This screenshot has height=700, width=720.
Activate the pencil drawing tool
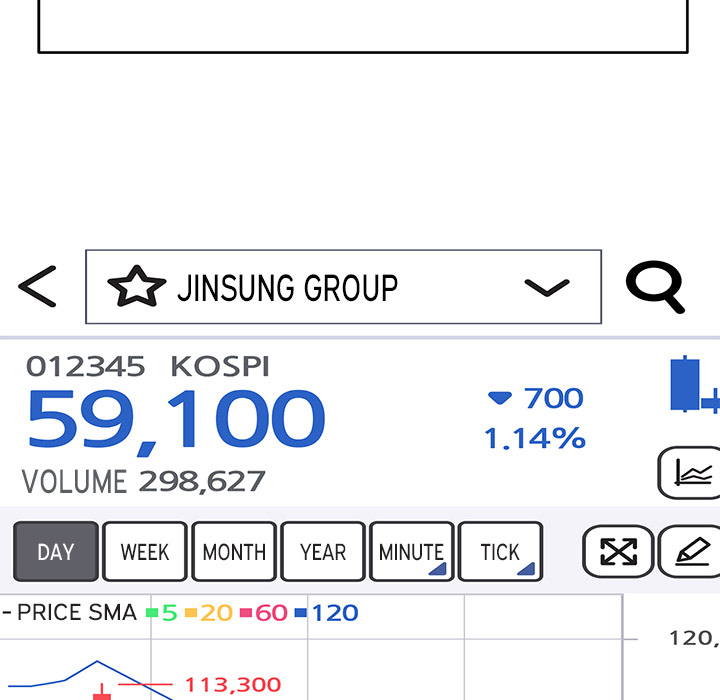[x=692, y=552]
